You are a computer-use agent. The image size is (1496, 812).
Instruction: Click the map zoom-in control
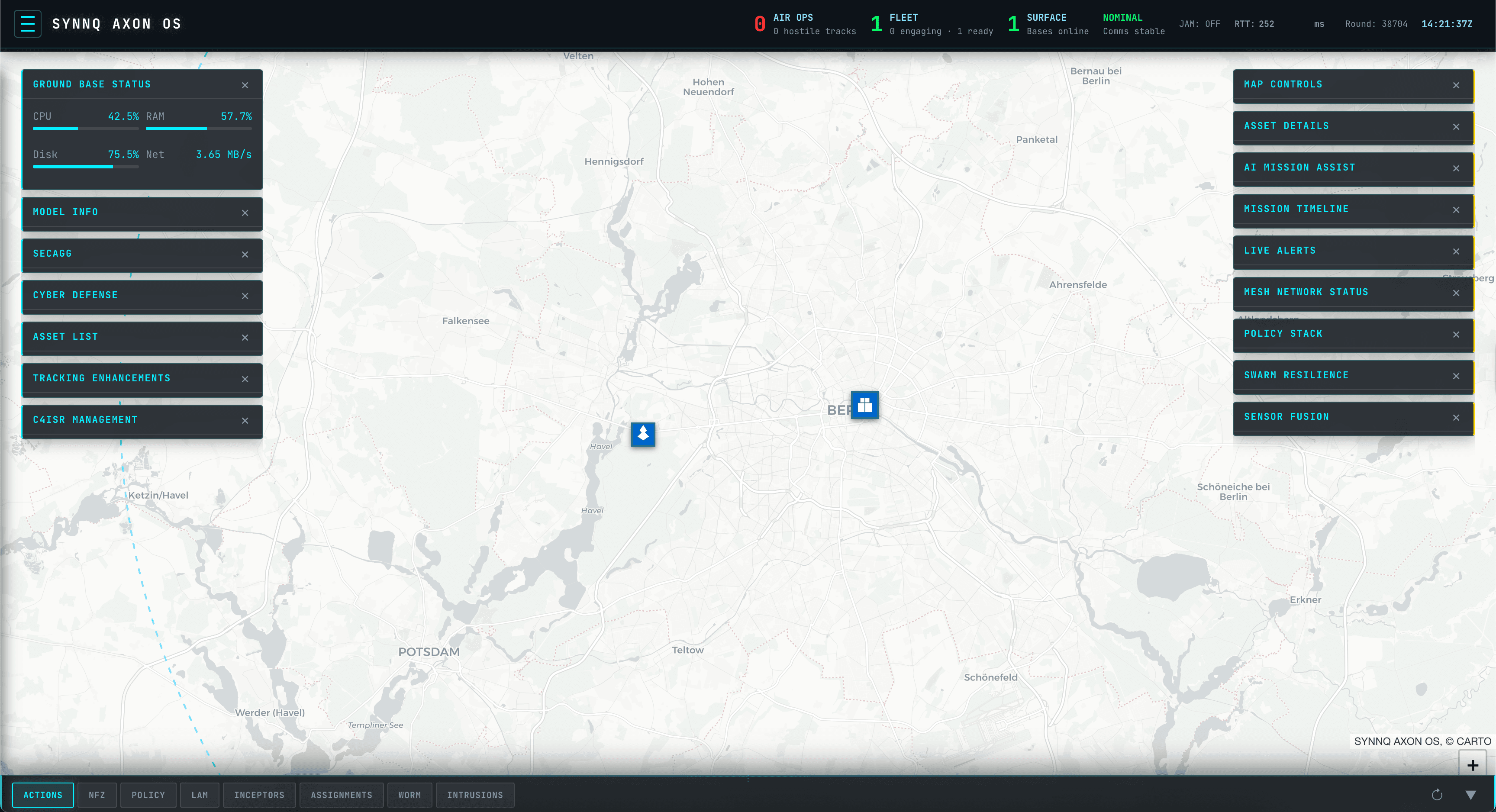[1472, 764]
